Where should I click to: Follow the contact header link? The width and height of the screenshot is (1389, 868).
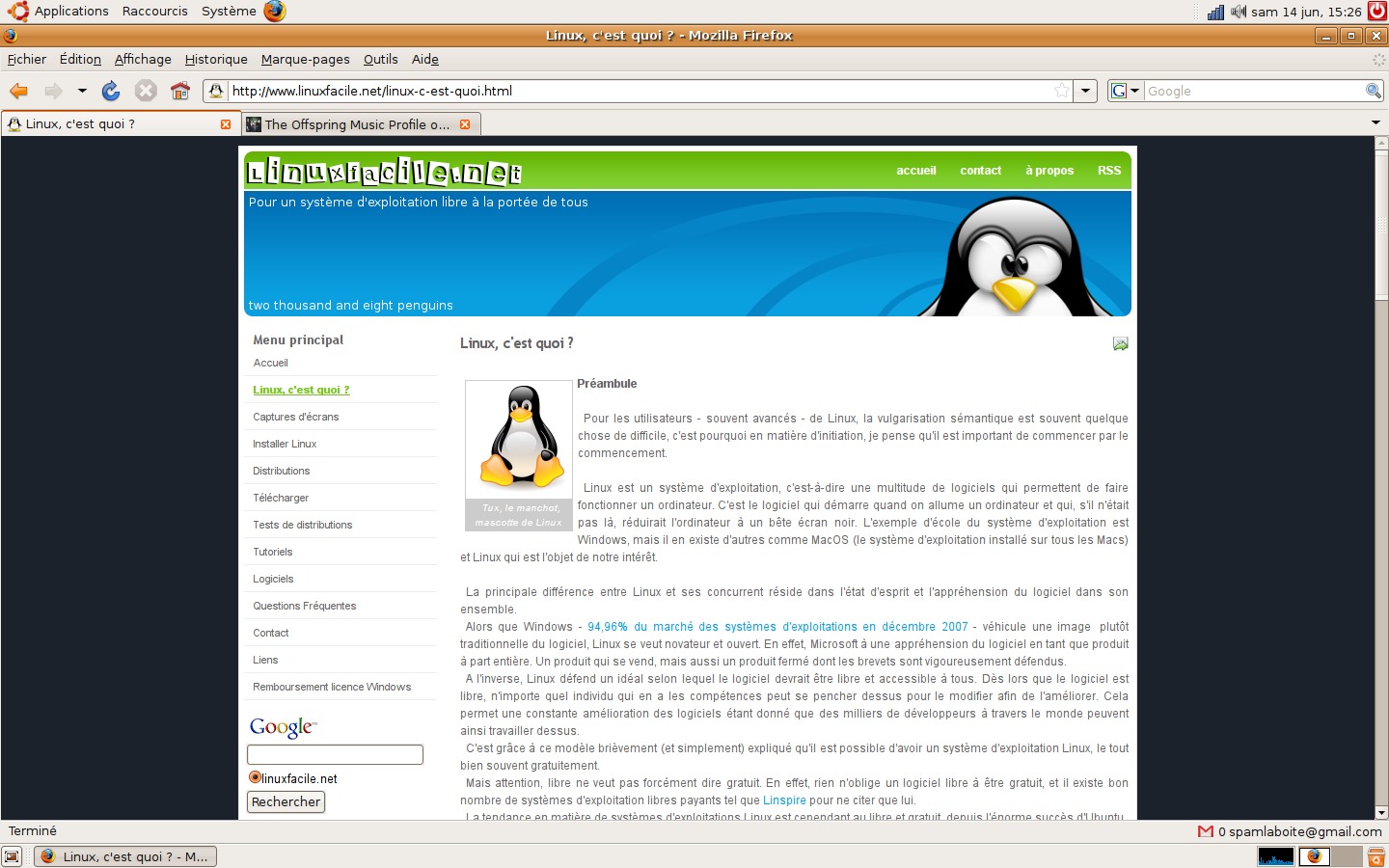tap(981, 171)
